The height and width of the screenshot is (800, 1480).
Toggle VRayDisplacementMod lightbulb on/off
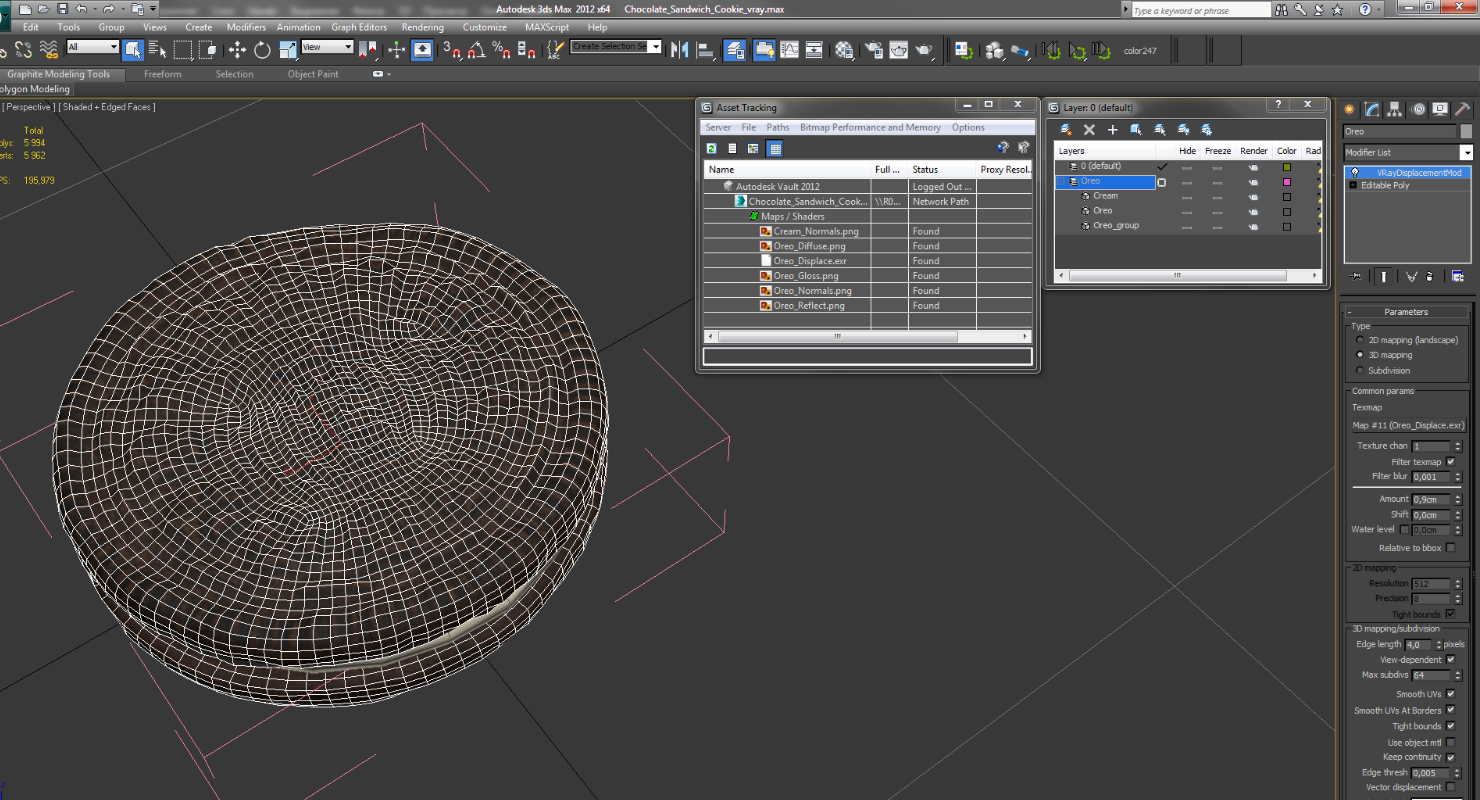click(1354, 172)
